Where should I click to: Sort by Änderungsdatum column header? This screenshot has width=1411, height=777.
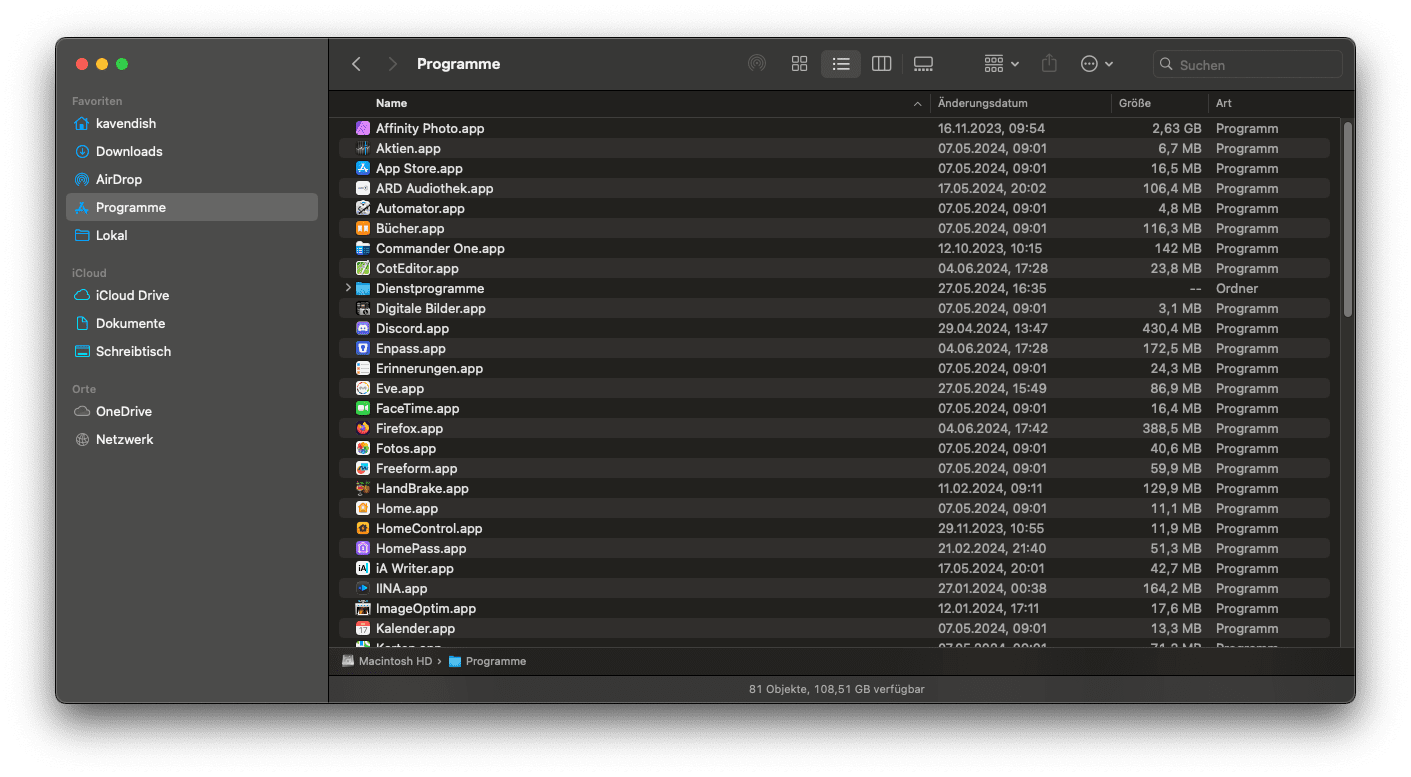(x=982, y=103)
